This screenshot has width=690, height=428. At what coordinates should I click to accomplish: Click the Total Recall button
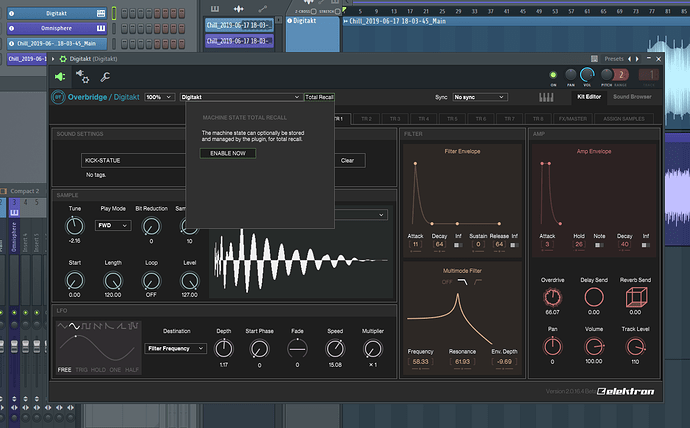(319, 97)
